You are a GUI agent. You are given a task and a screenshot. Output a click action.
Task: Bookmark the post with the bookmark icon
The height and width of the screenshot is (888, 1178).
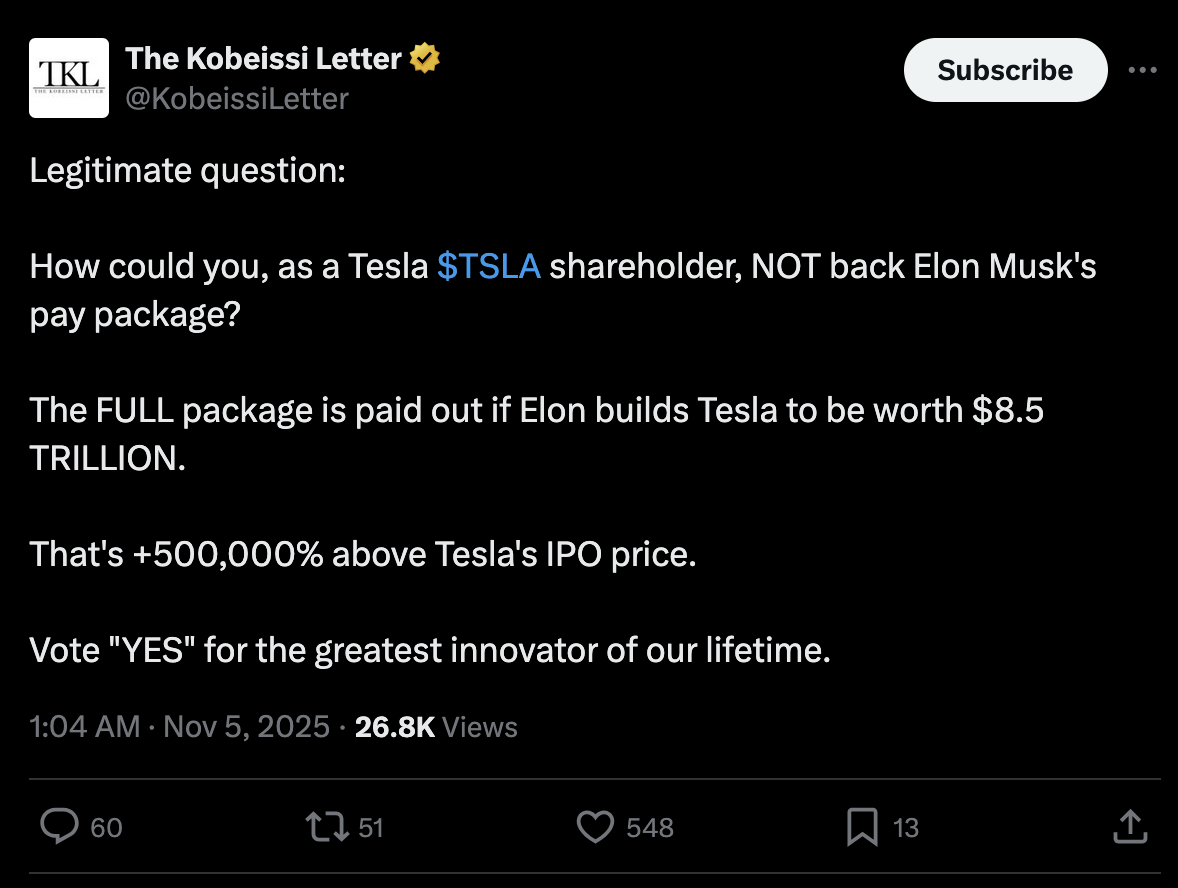click(861, 827)
